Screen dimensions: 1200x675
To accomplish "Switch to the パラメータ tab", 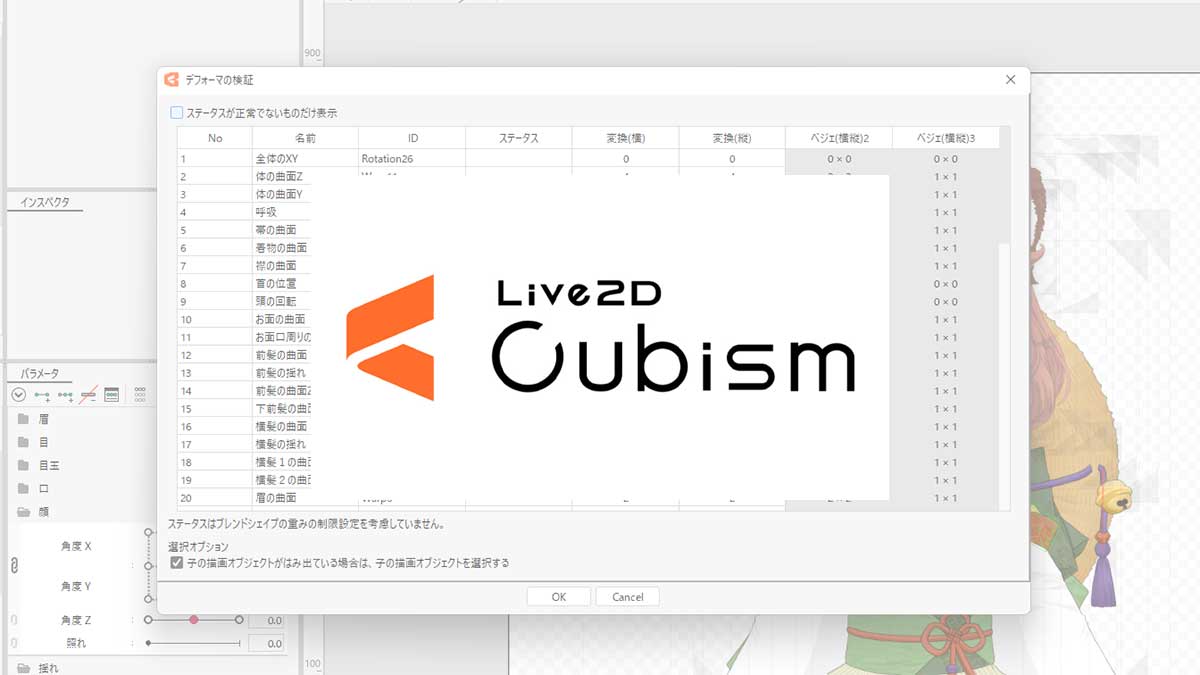I will click(x=40, y=374).
